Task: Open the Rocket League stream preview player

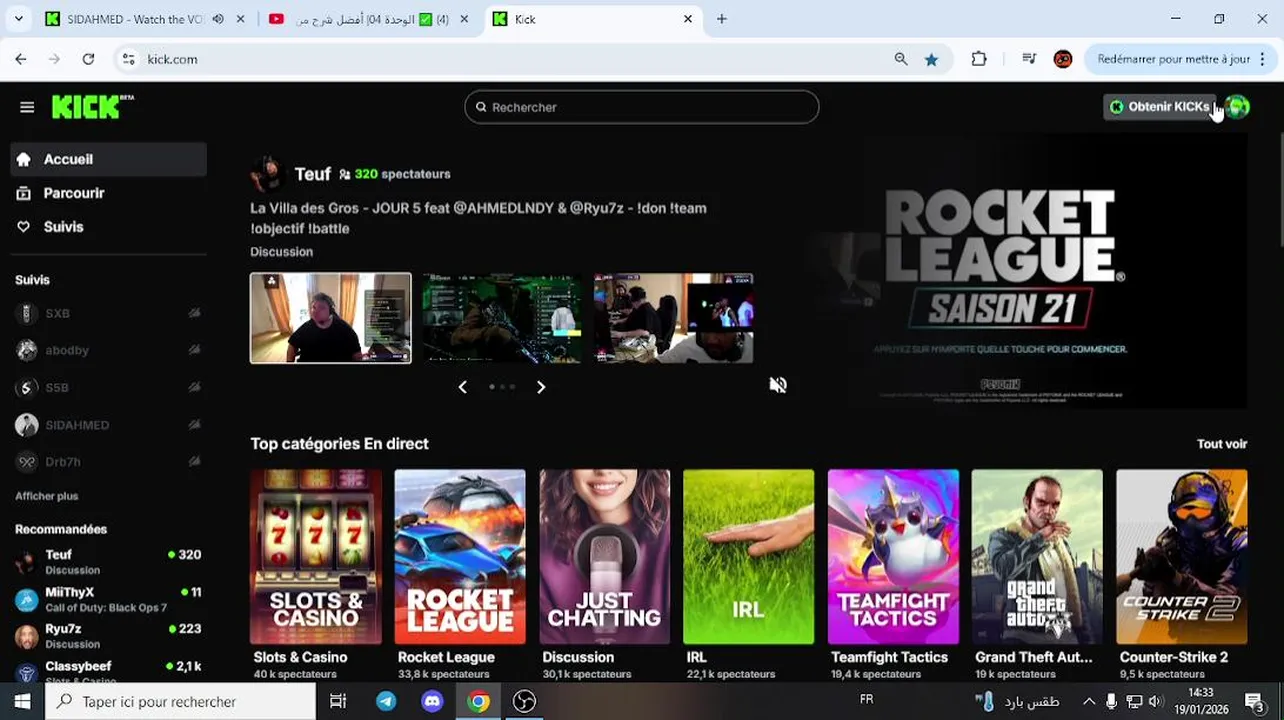Action: point(1003,271)
